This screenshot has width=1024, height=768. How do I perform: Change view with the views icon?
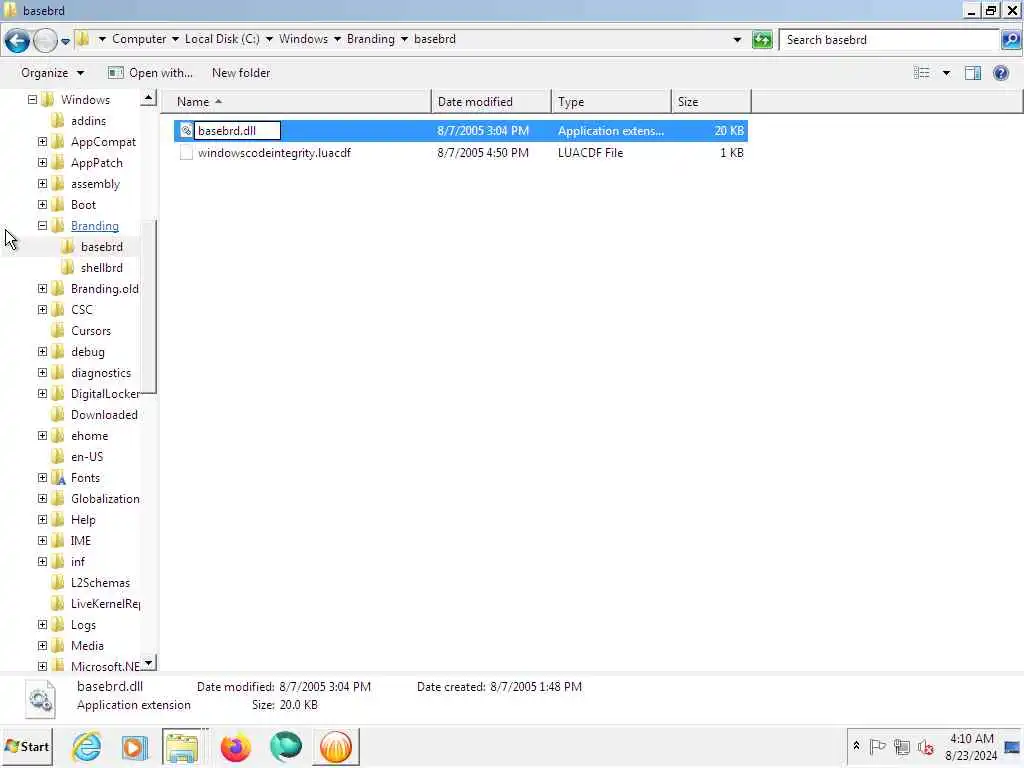921,73
